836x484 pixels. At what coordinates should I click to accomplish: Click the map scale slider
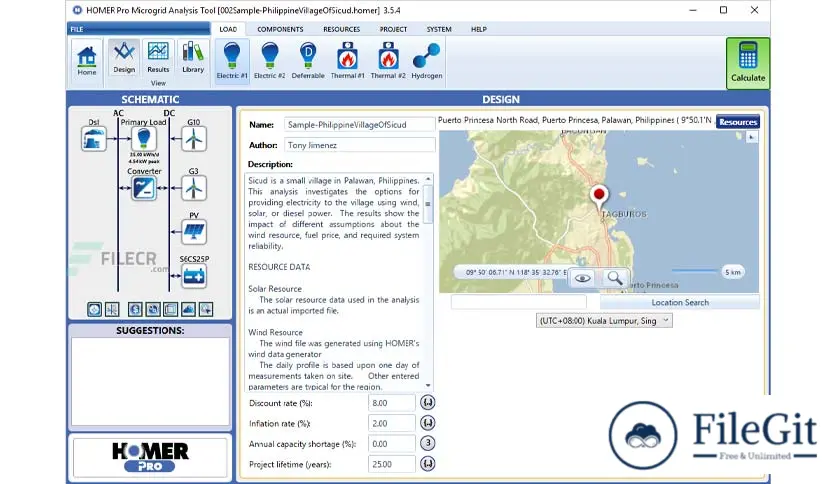695,271
